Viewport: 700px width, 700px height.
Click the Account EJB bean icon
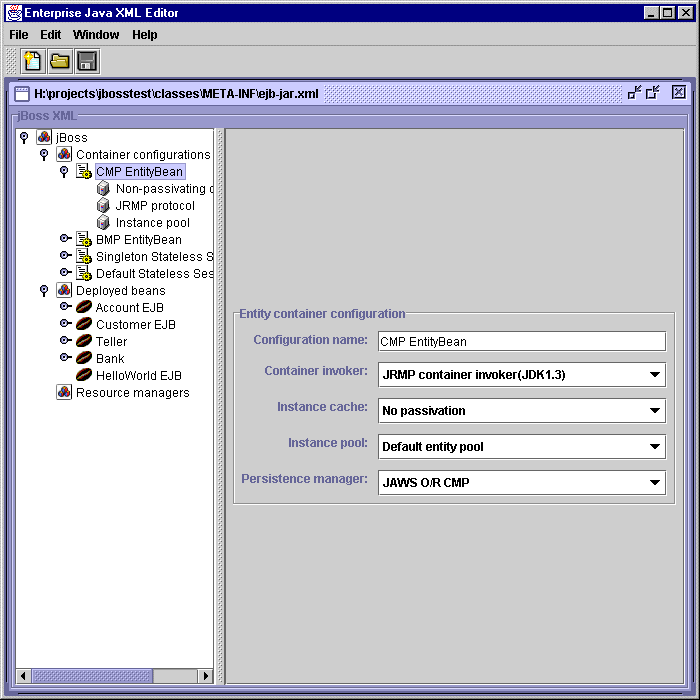coord(84,308)
